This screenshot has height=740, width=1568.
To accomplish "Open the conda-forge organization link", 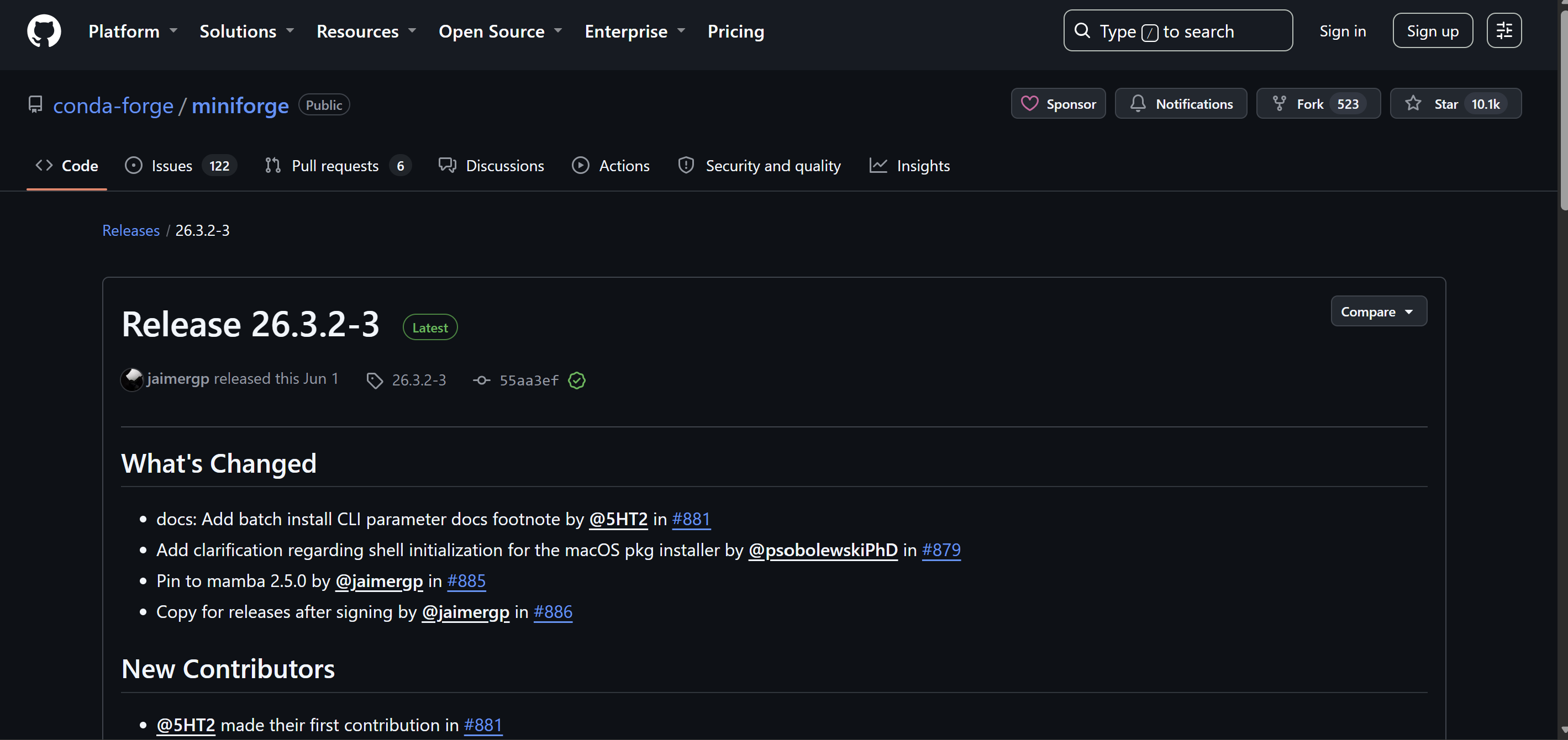I will (113, 105).
